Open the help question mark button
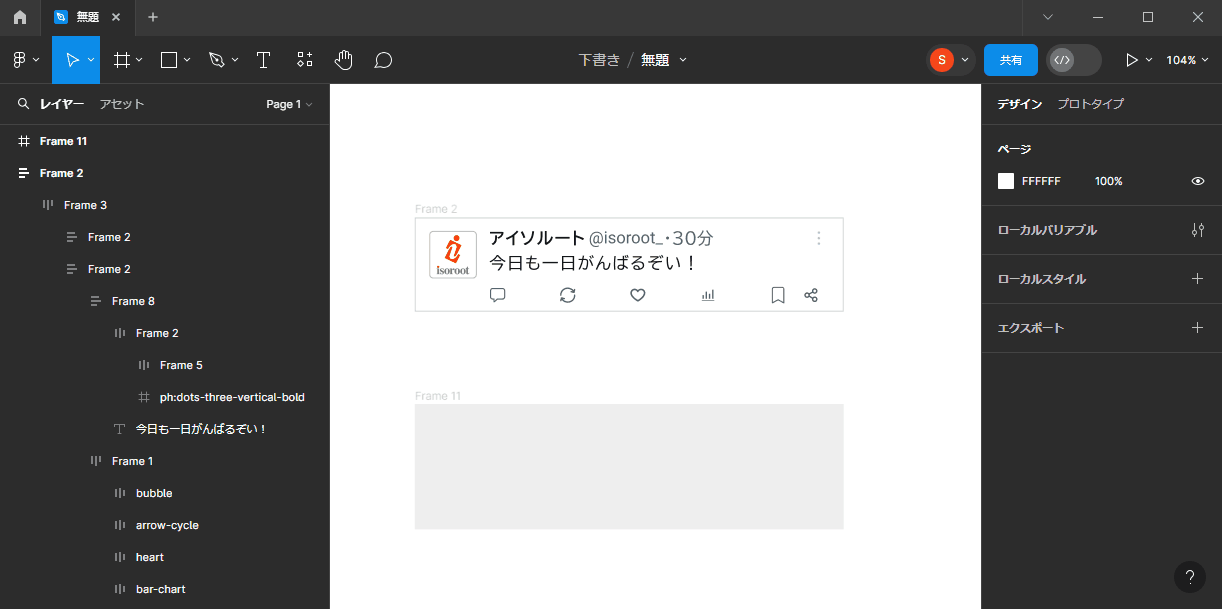This screenshot has height=609, width=1222. coord(1189,577)
